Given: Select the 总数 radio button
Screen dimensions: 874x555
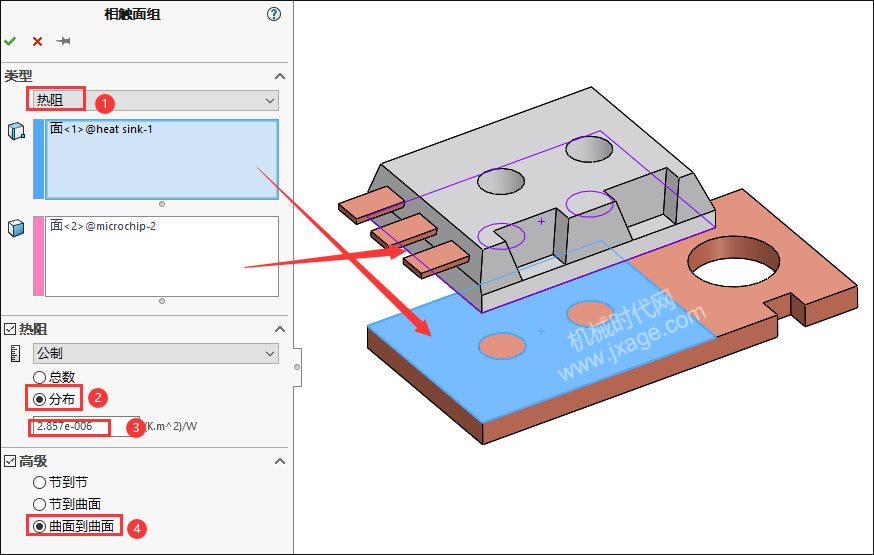Looking at the screenshot, I should [39, 377].
